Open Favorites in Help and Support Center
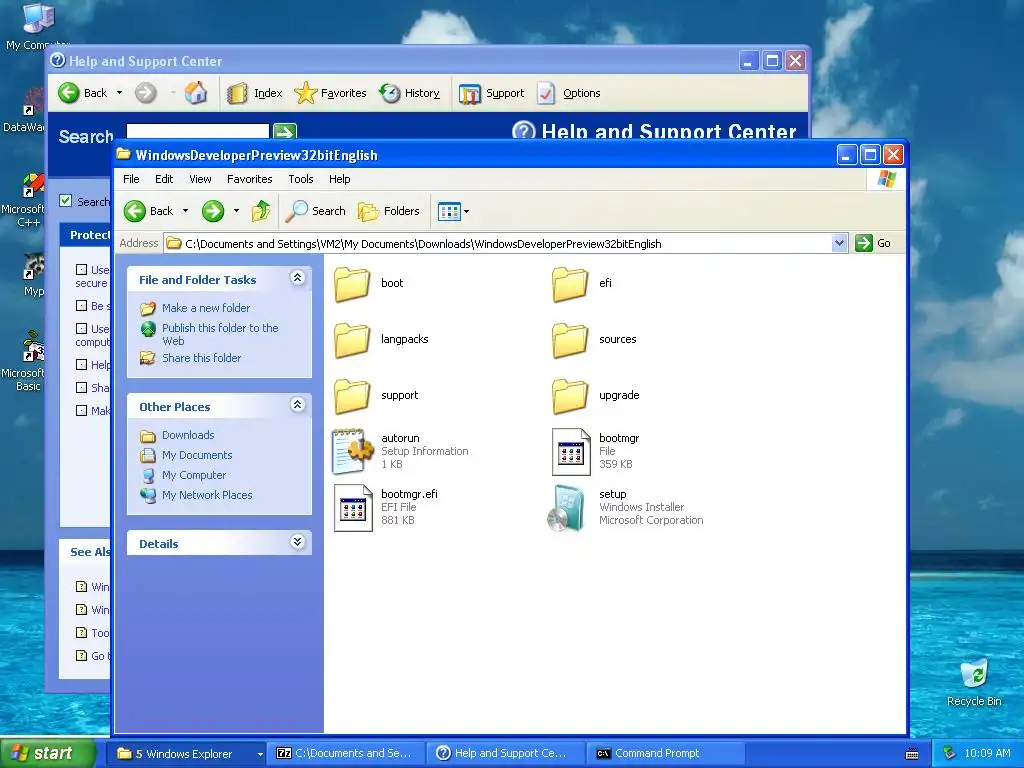1024x768 pixels. pos(330,93)
